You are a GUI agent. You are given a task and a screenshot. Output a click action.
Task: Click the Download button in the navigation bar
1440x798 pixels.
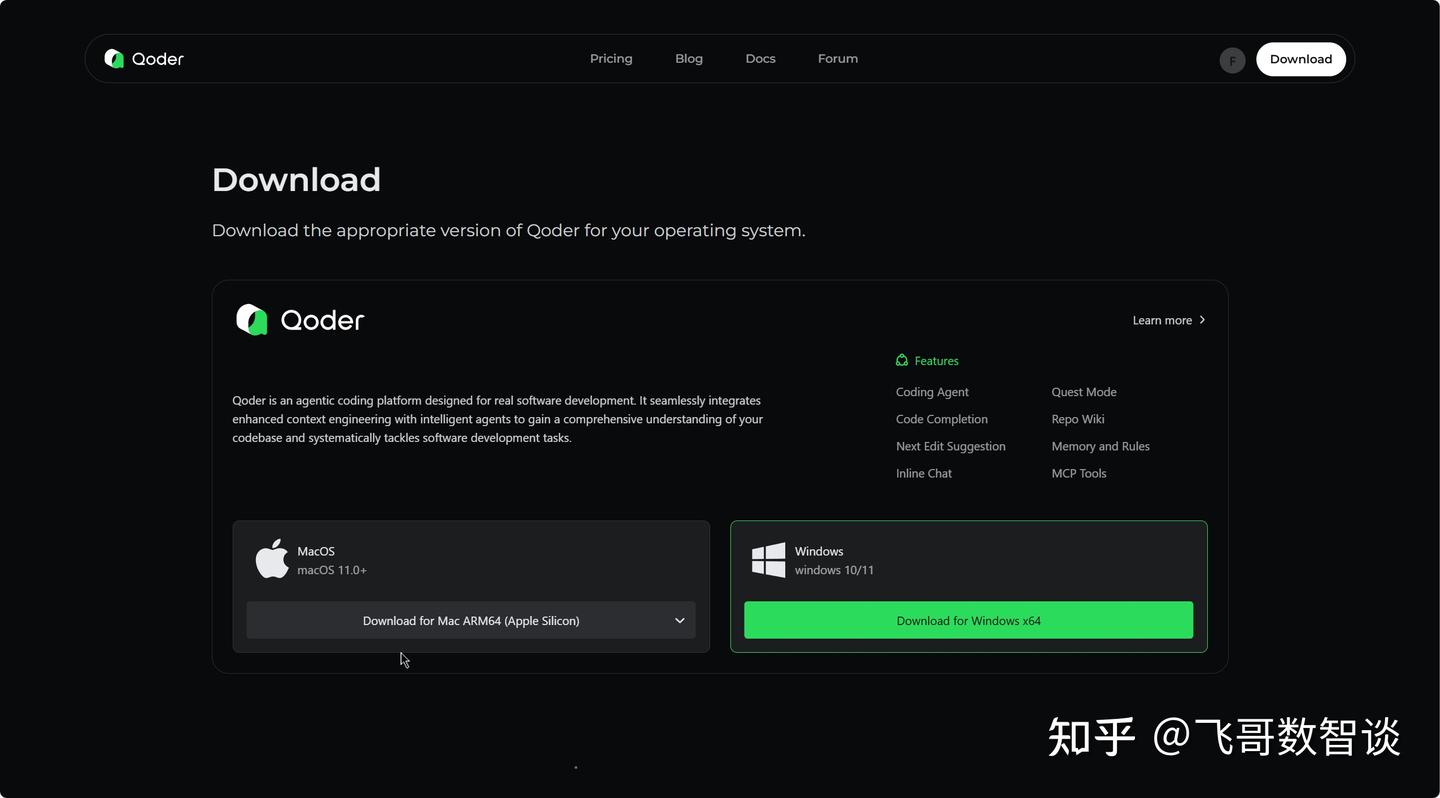point(1300,59)
